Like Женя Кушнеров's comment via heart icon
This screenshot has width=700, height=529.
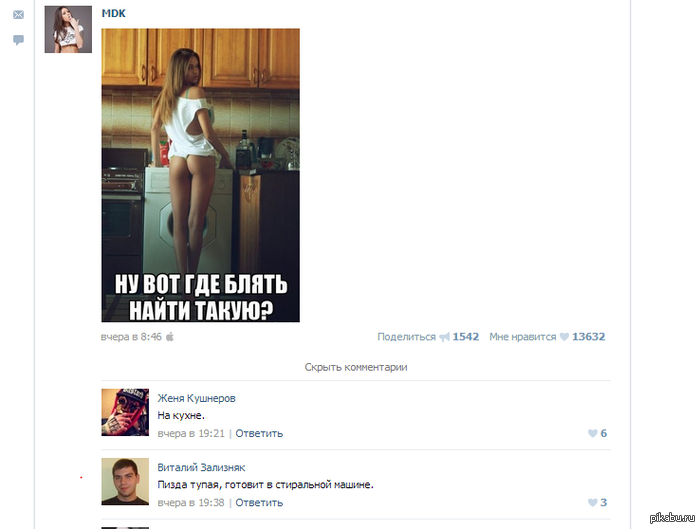click(592, 433)
